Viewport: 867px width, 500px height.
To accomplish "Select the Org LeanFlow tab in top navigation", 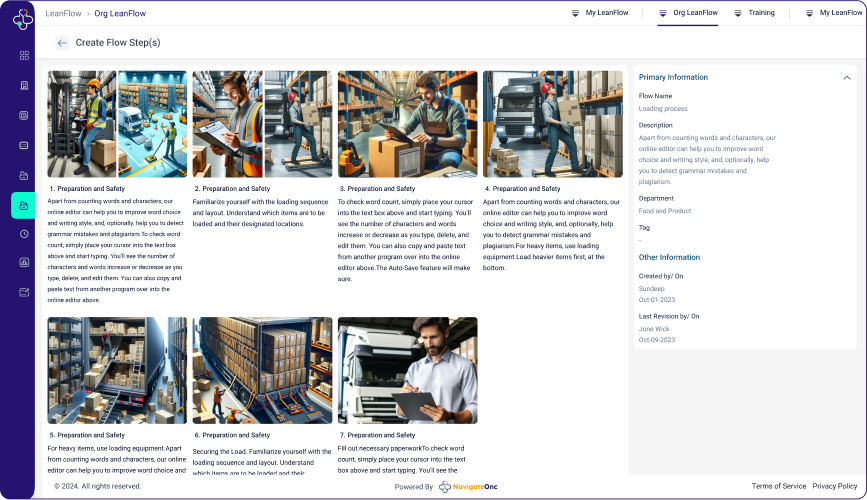I will (x=687, y=13).
